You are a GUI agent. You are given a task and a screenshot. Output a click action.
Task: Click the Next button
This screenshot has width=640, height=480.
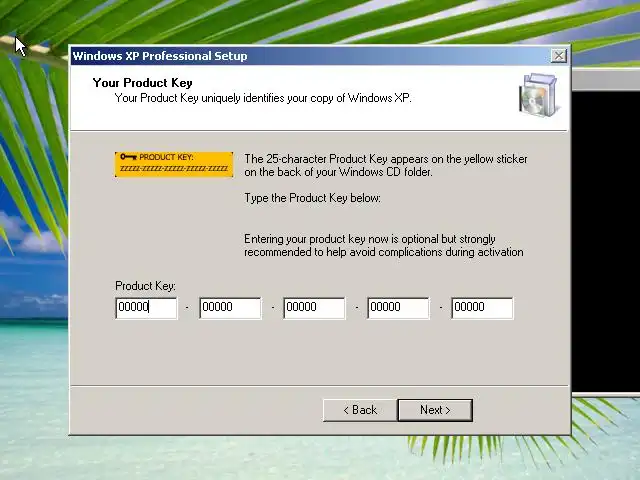coord(435,410)
